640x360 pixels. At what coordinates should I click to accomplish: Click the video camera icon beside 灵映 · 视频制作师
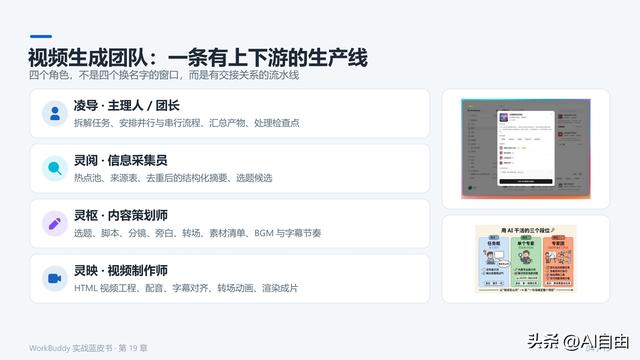(x=55, y=278)
